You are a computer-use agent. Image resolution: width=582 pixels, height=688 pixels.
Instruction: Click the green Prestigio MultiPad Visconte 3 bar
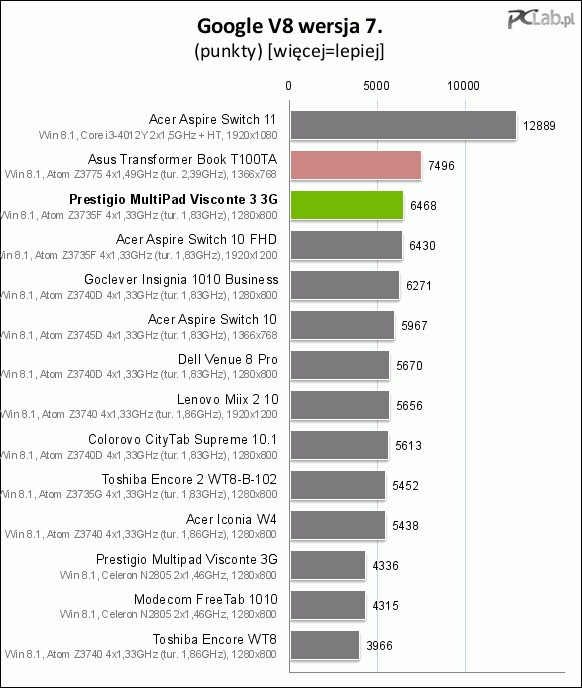tap(346, 205)
